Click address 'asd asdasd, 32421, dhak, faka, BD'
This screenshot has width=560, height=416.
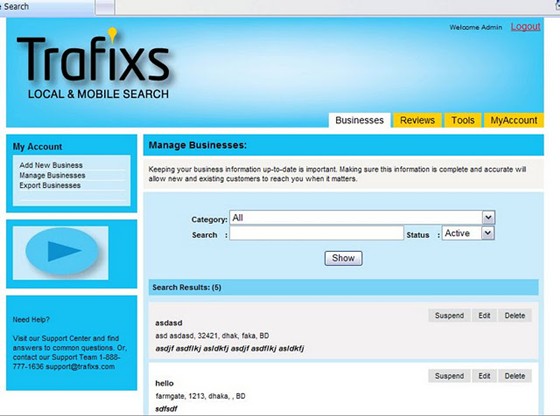(212, 336)
